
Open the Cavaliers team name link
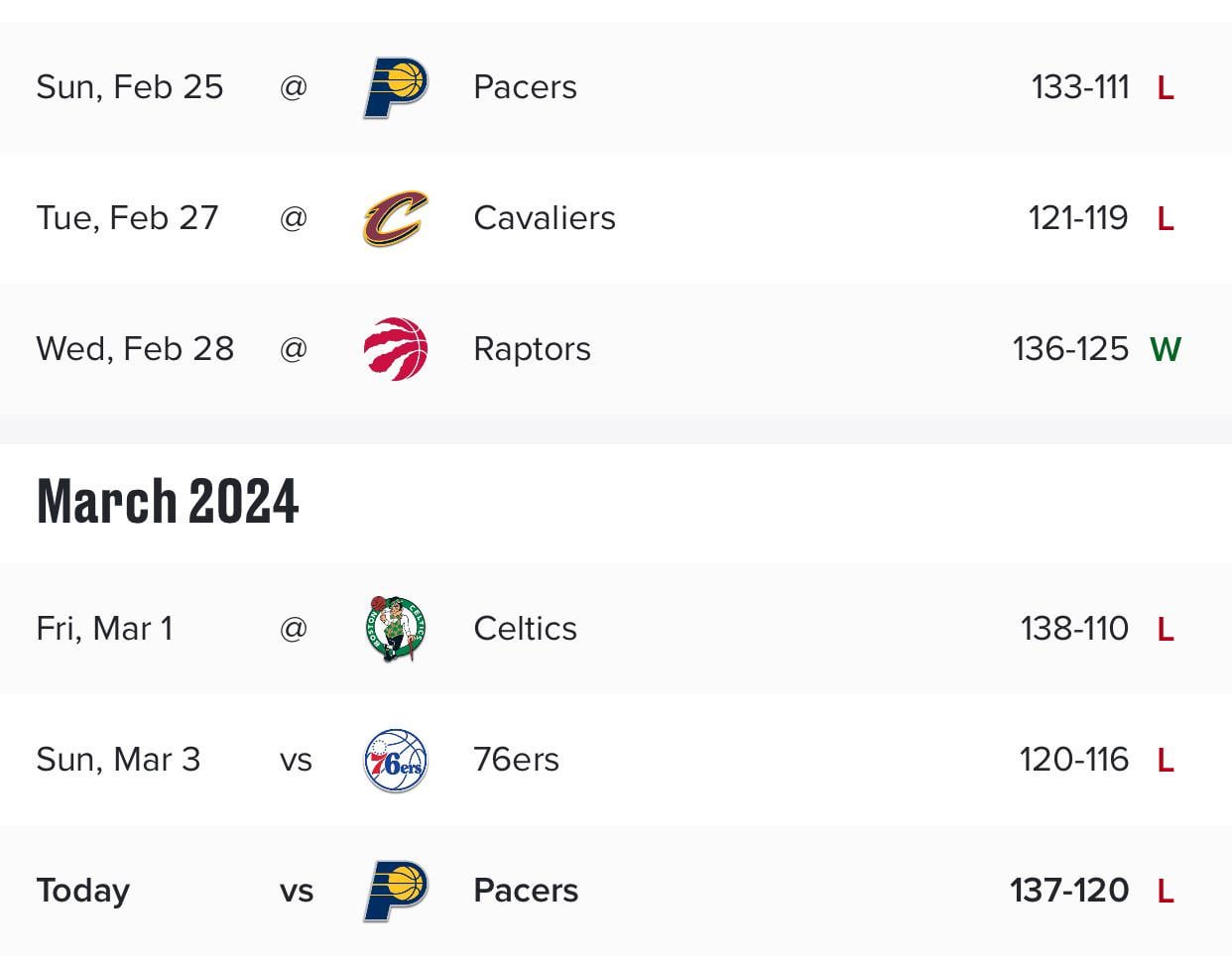pyautogui.click(x=545, y=218)
